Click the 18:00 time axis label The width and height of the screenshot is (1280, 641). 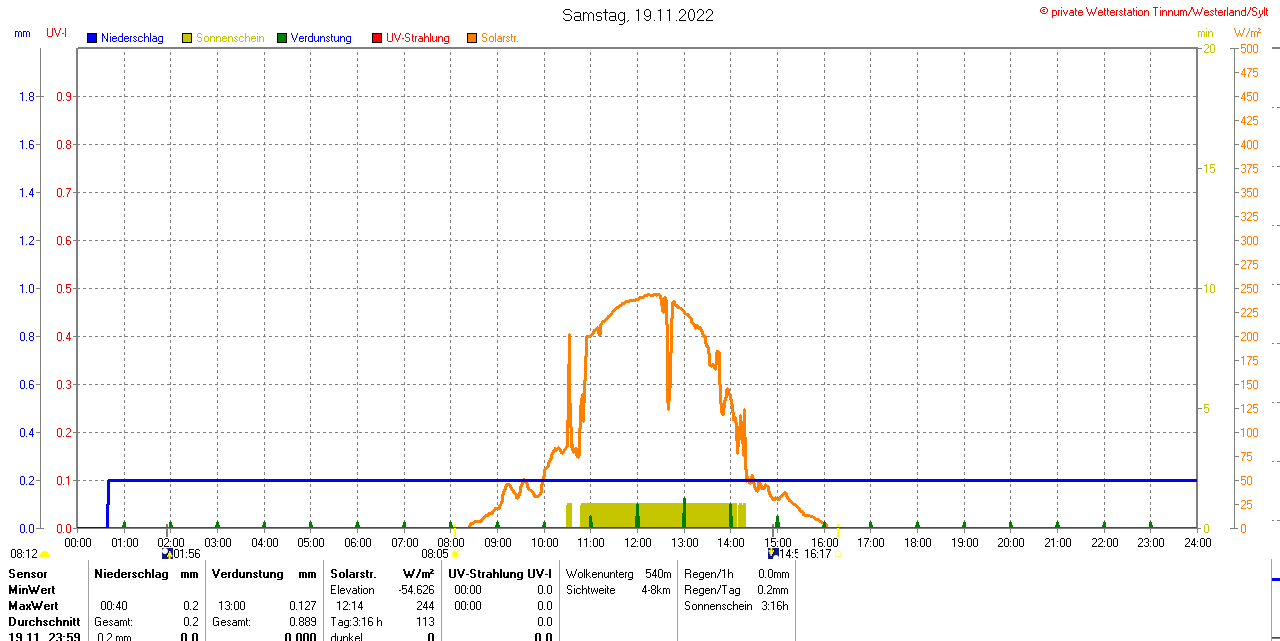click(x=917, y=543)
